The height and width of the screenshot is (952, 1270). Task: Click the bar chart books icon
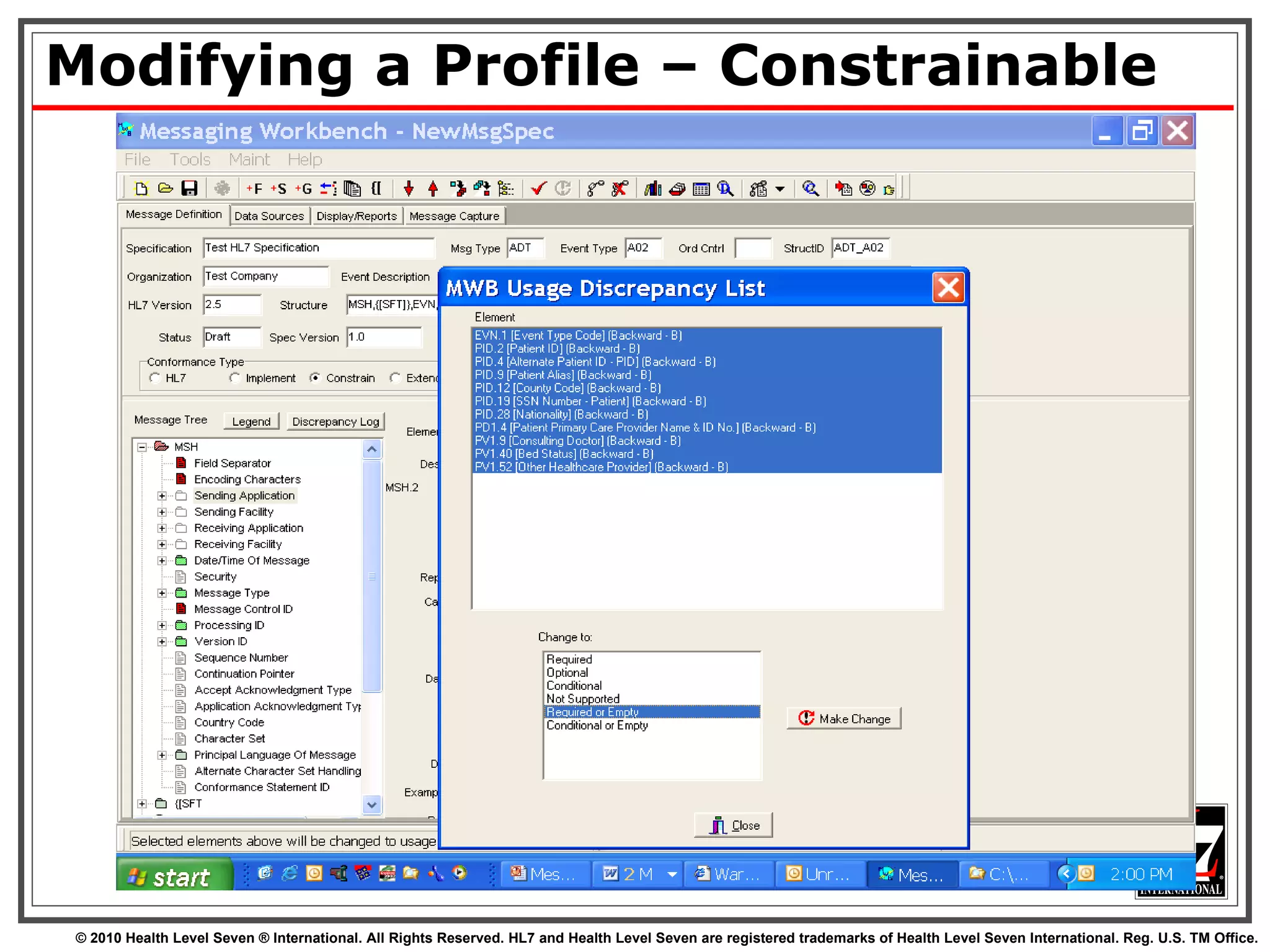point(652,188)
